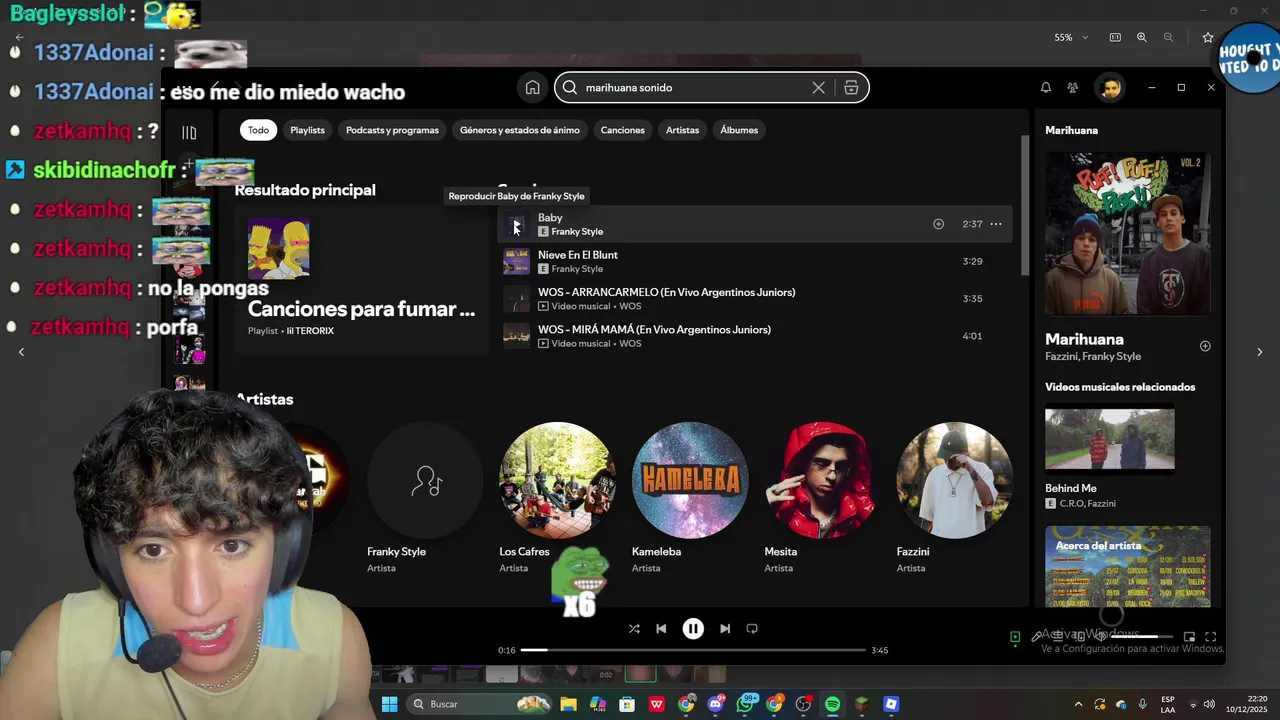Viewport: 1280px width, 720px height.
Task: Play Baby by Franky Style
Action: pyautogui.click(x=516, y=225)
